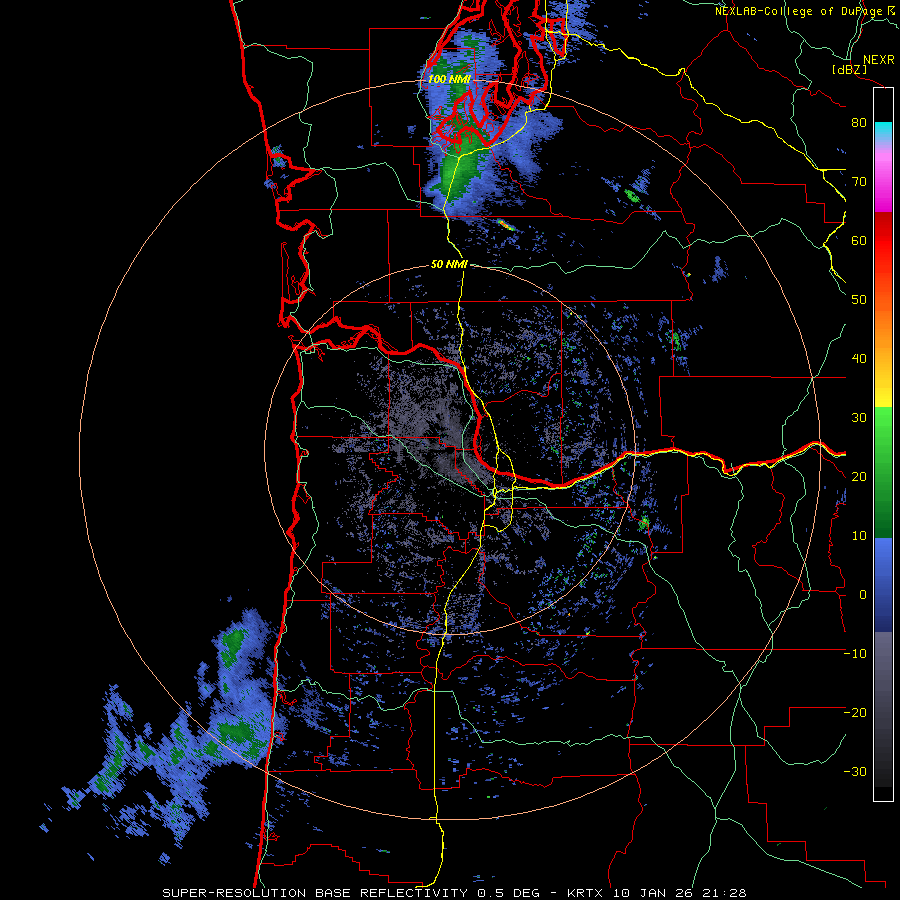Viewport: 900px width, 900px height.
Task: Click the -20 dBZ scale value
Action: [x=855, y=712]
